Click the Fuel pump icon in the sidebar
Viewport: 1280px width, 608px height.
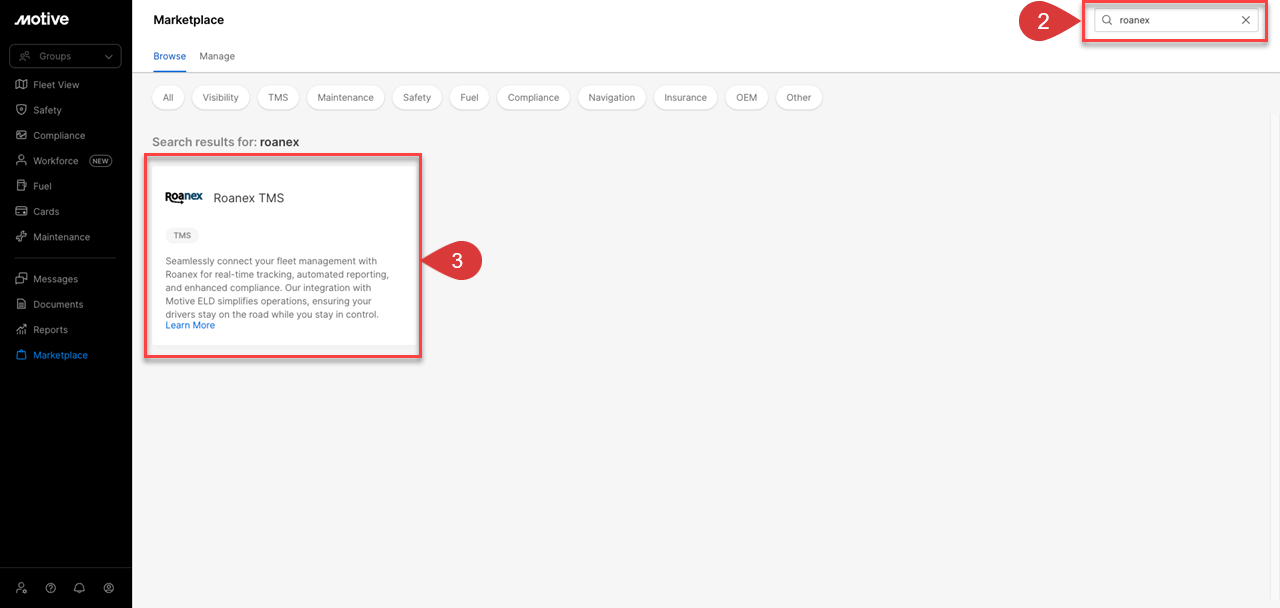click(x=21, y=186)
